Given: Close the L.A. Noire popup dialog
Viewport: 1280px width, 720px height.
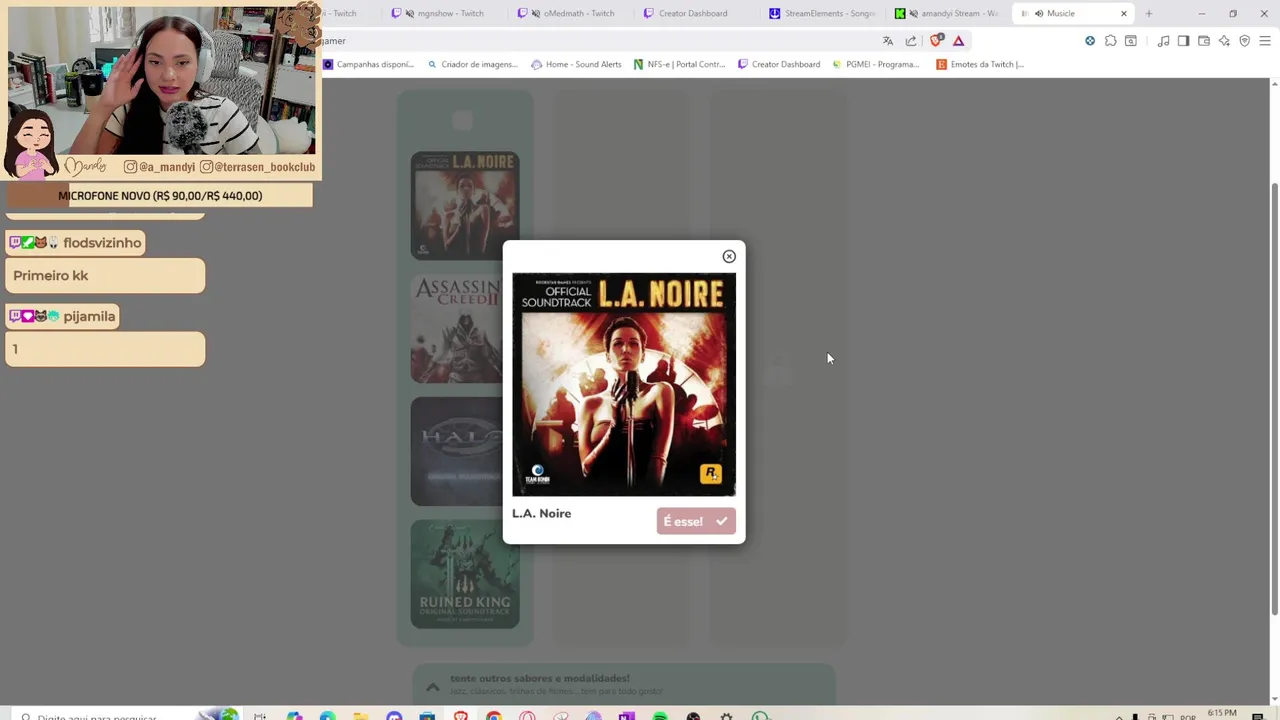Looking at the screenshot, I should click(x=729, y=257).
